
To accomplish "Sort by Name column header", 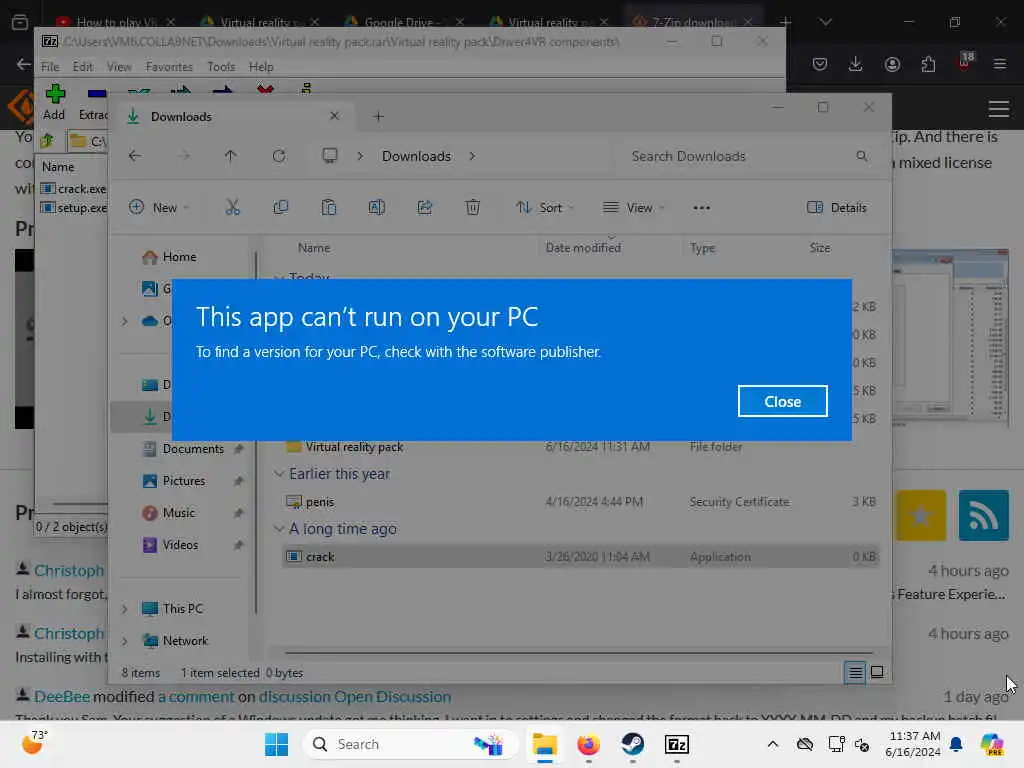I will 314,248.
